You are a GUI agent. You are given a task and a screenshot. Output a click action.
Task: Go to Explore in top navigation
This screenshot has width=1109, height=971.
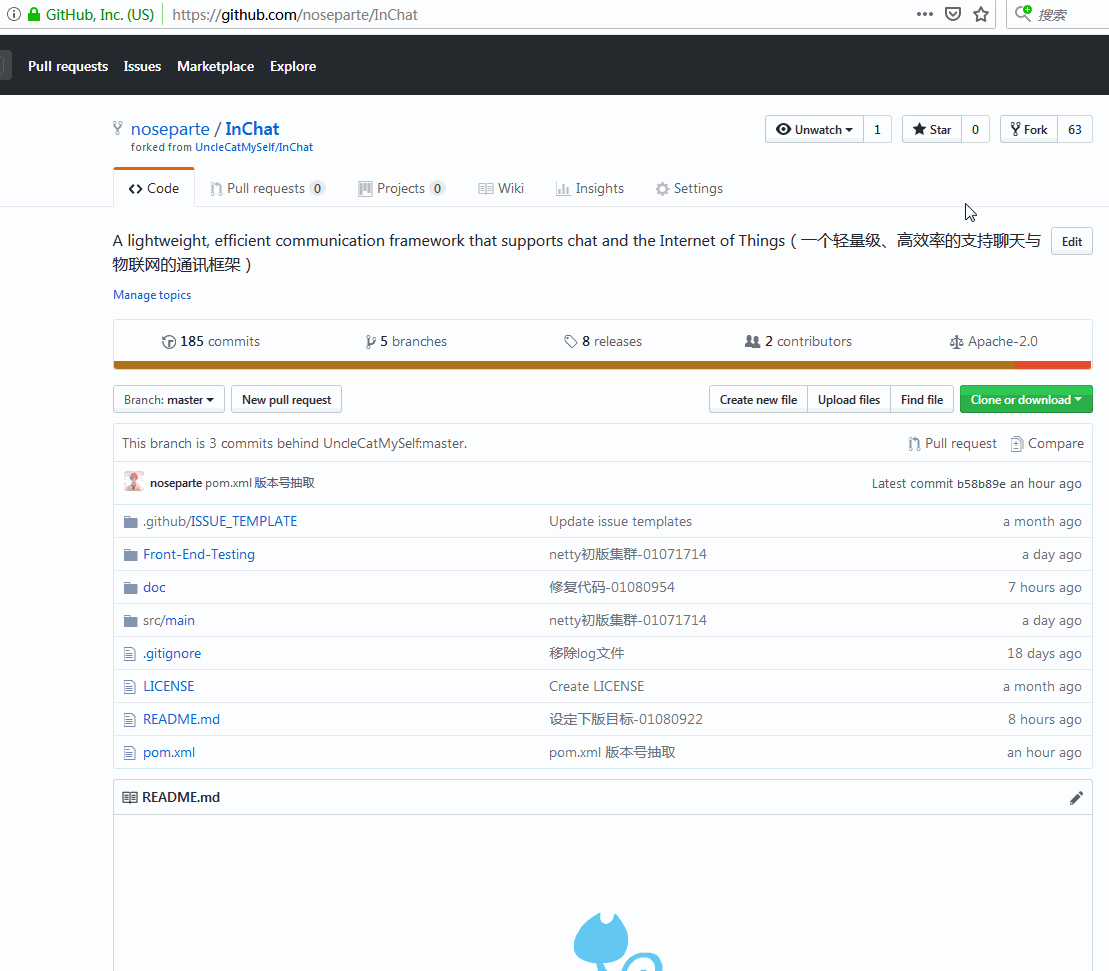pyautogui.click(x=293, y=66)
